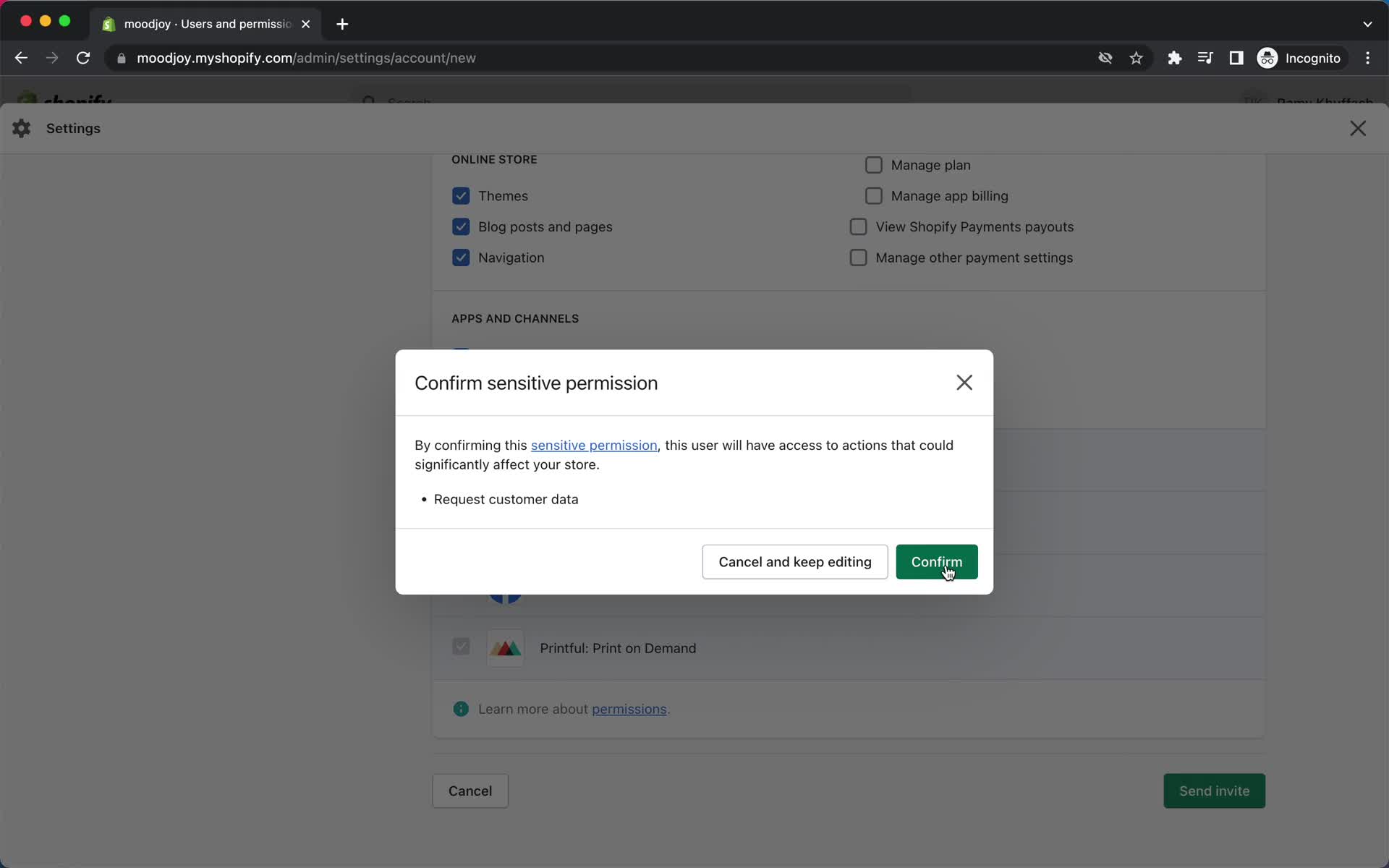Enable Manage app billing permission

(874, 196)
